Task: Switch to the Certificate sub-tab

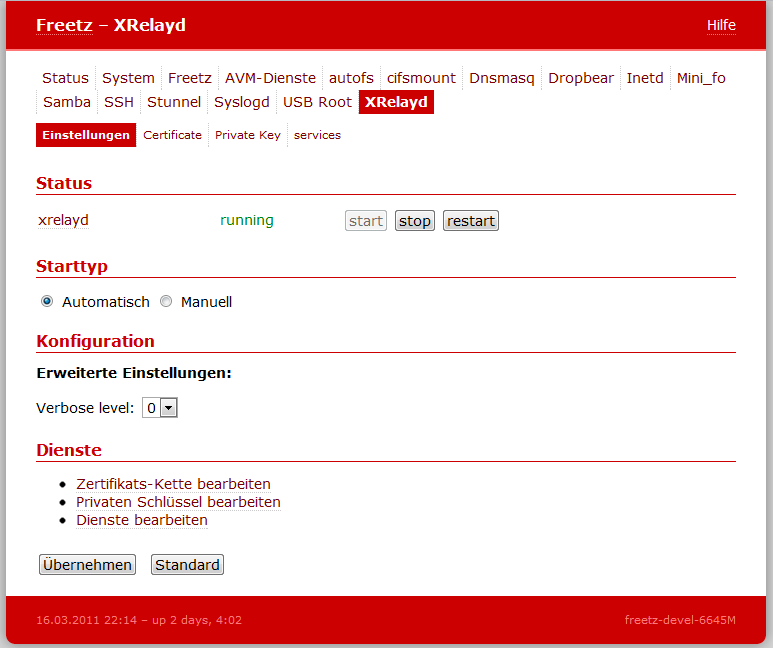Action: click(x=172, y=135)
